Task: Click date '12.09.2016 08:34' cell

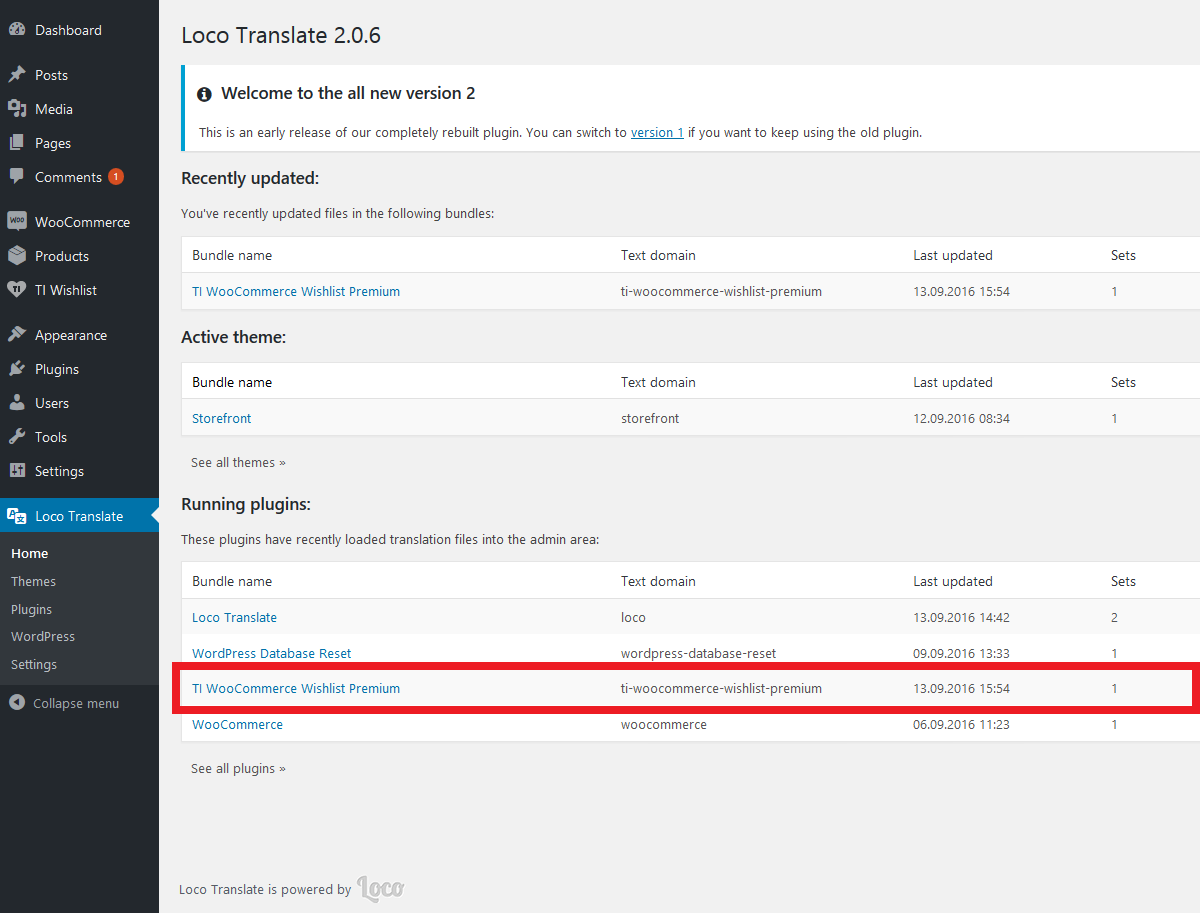Action: [961, 418]
